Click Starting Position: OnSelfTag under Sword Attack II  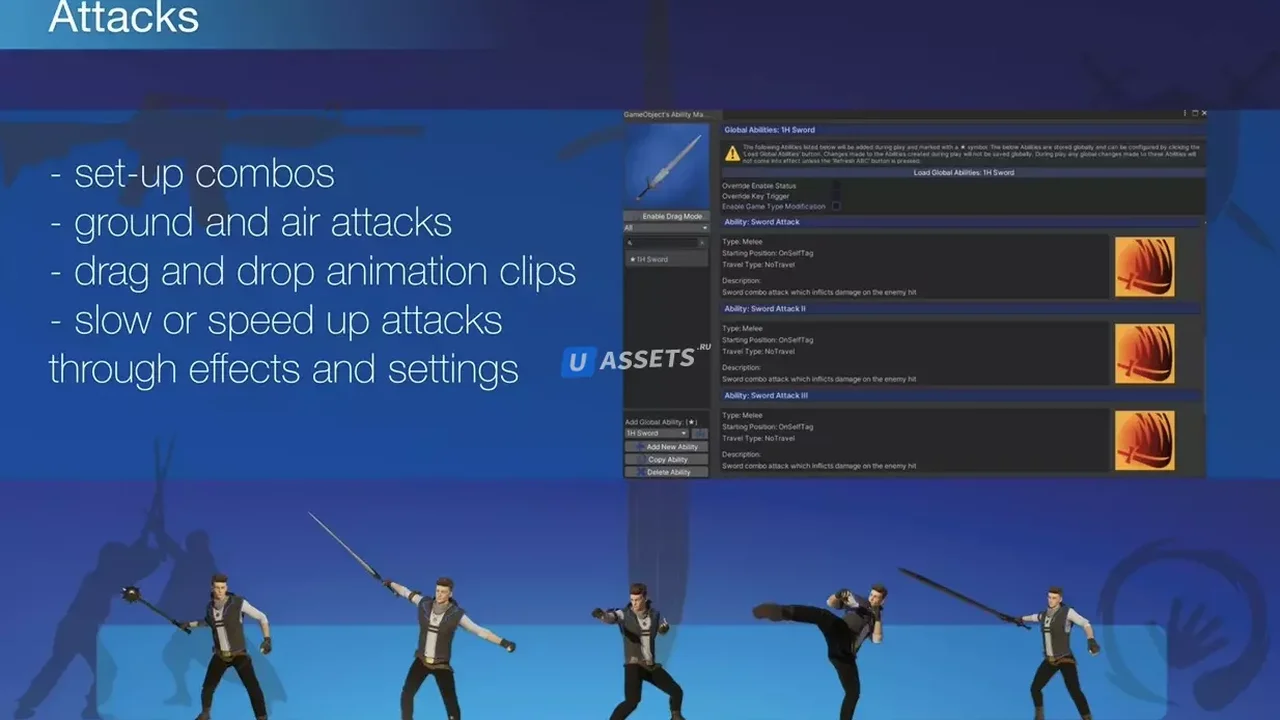coord(768,340)
